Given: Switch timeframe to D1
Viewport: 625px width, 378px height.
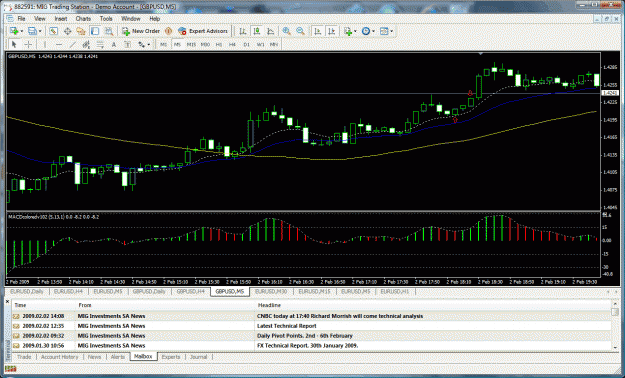Looking at the screenshot, I should point(246,45).
